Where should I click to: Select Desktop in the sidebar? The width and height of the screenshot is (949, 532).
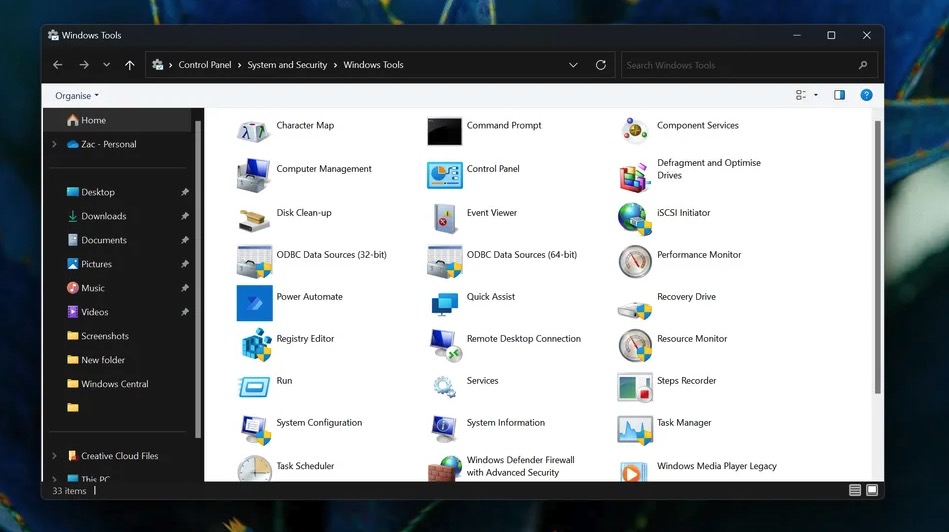[x=98, y=192]
